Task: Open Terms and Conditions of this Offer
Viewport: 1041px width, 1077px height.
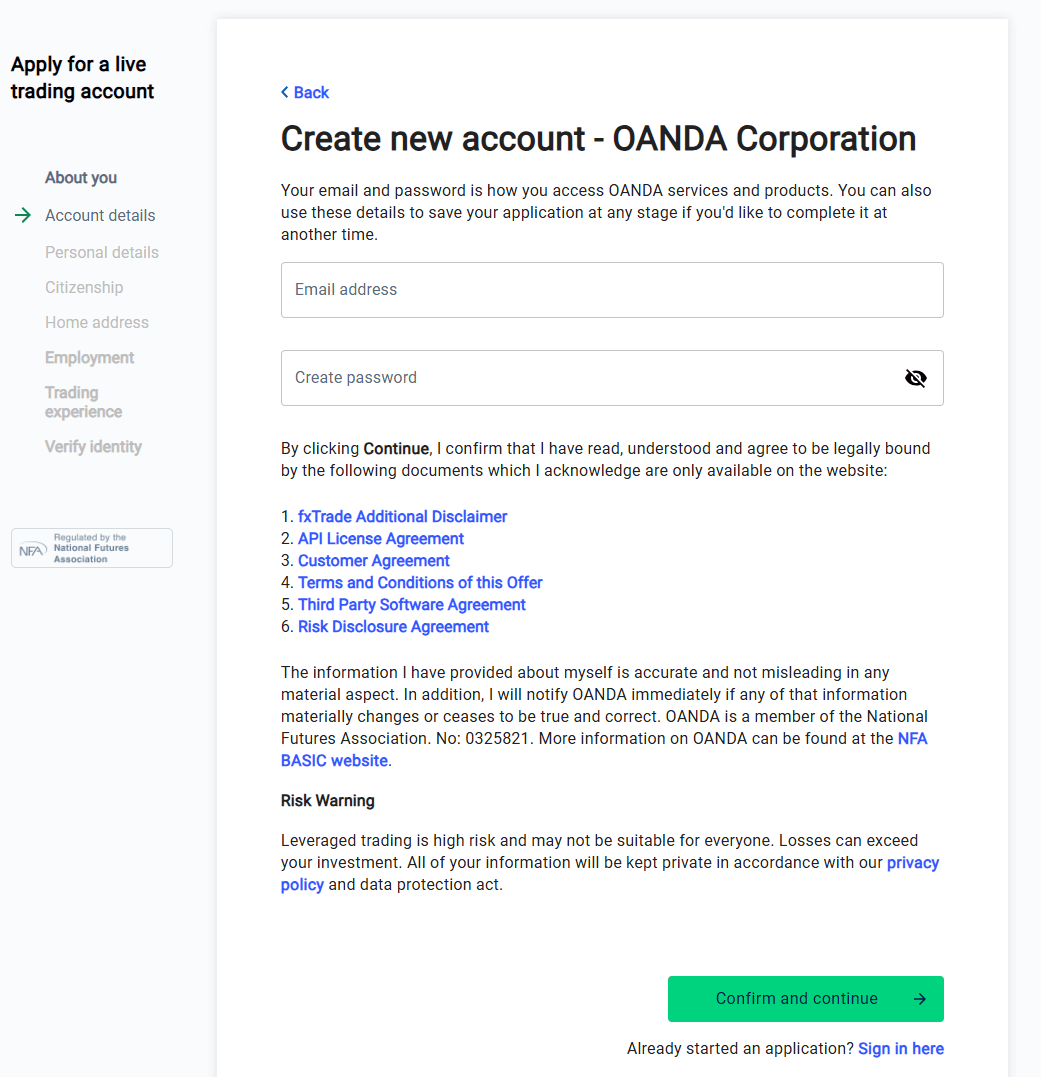Action: 420,582
